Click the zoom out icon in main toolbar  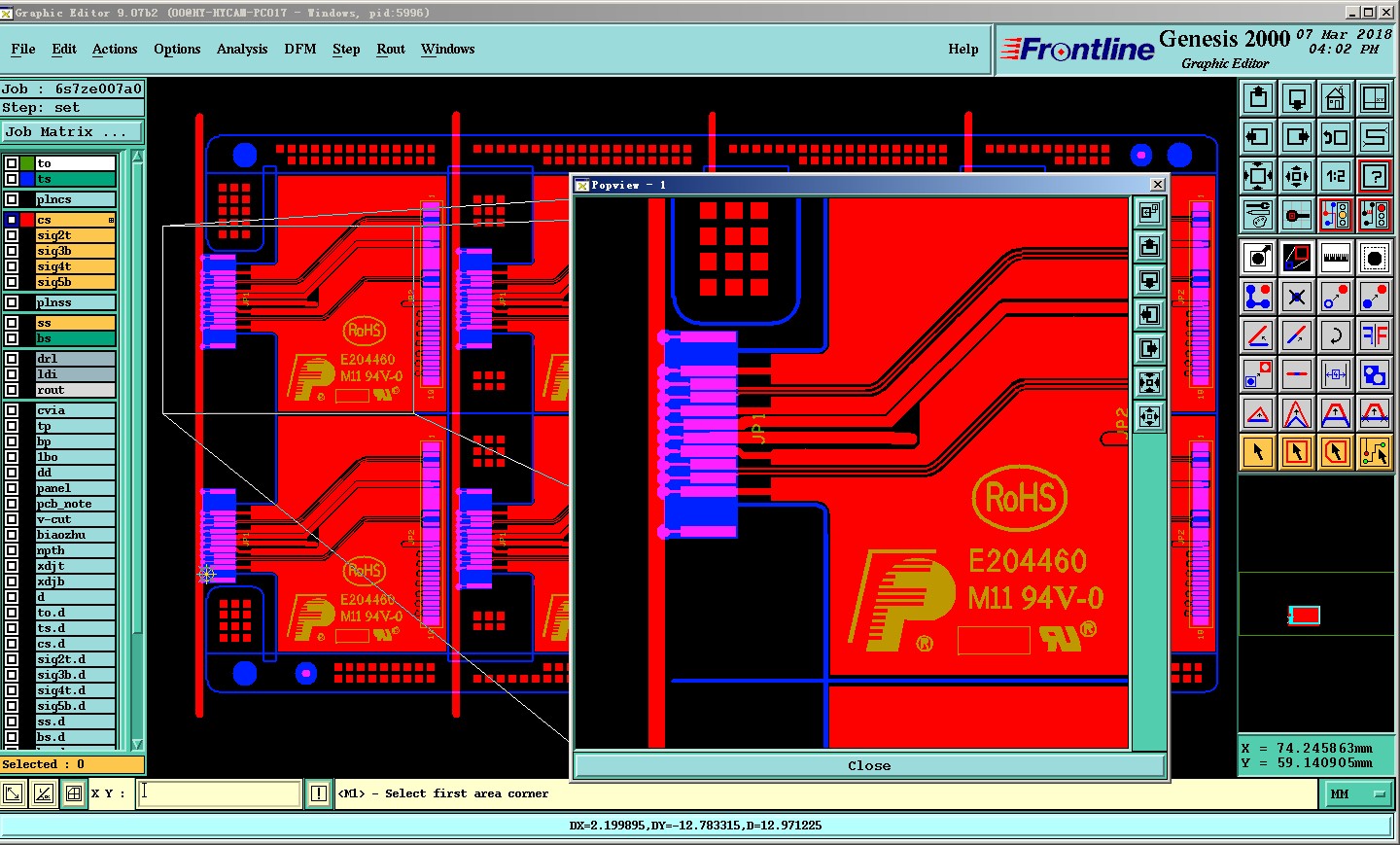click(x=1297, y=176)
